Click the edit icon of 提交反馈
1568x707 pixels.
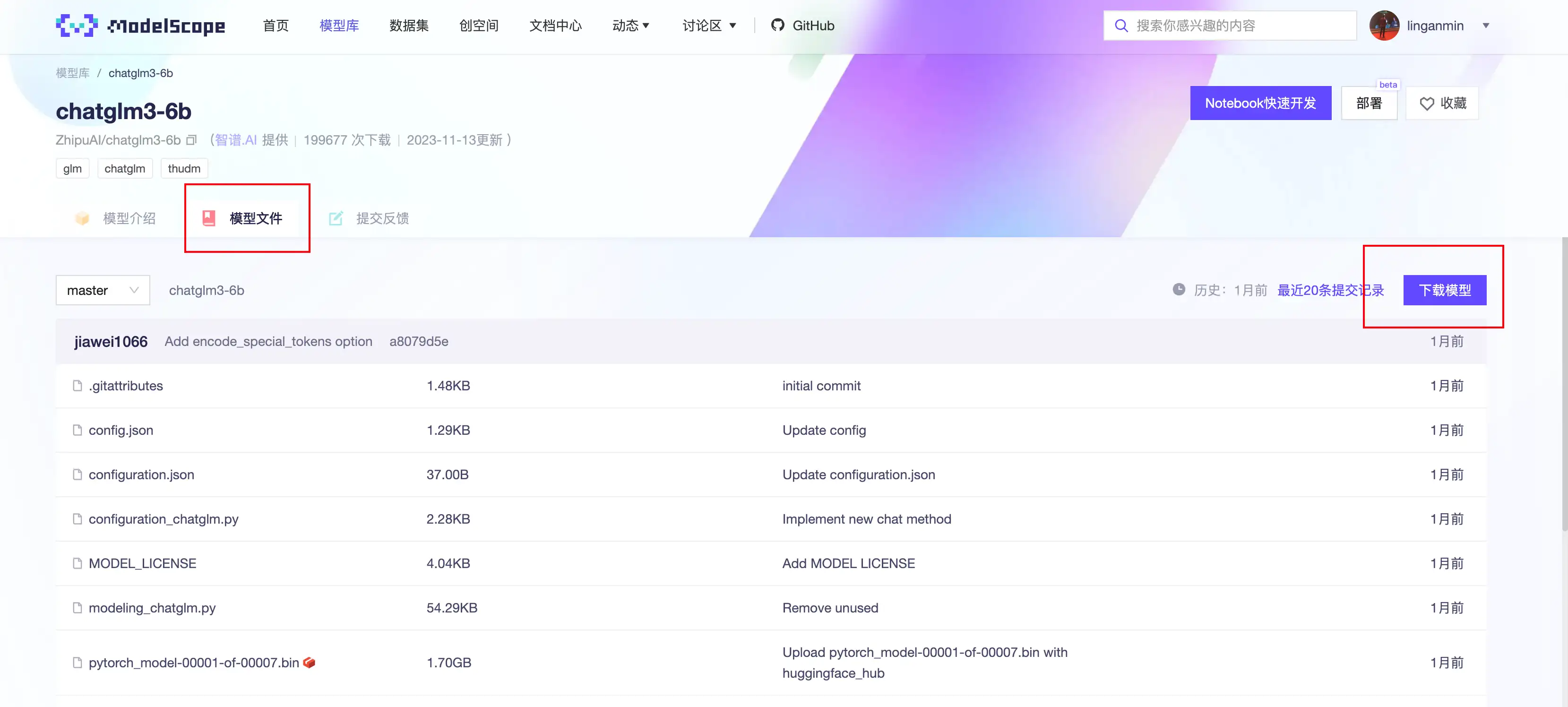[336, 218]
